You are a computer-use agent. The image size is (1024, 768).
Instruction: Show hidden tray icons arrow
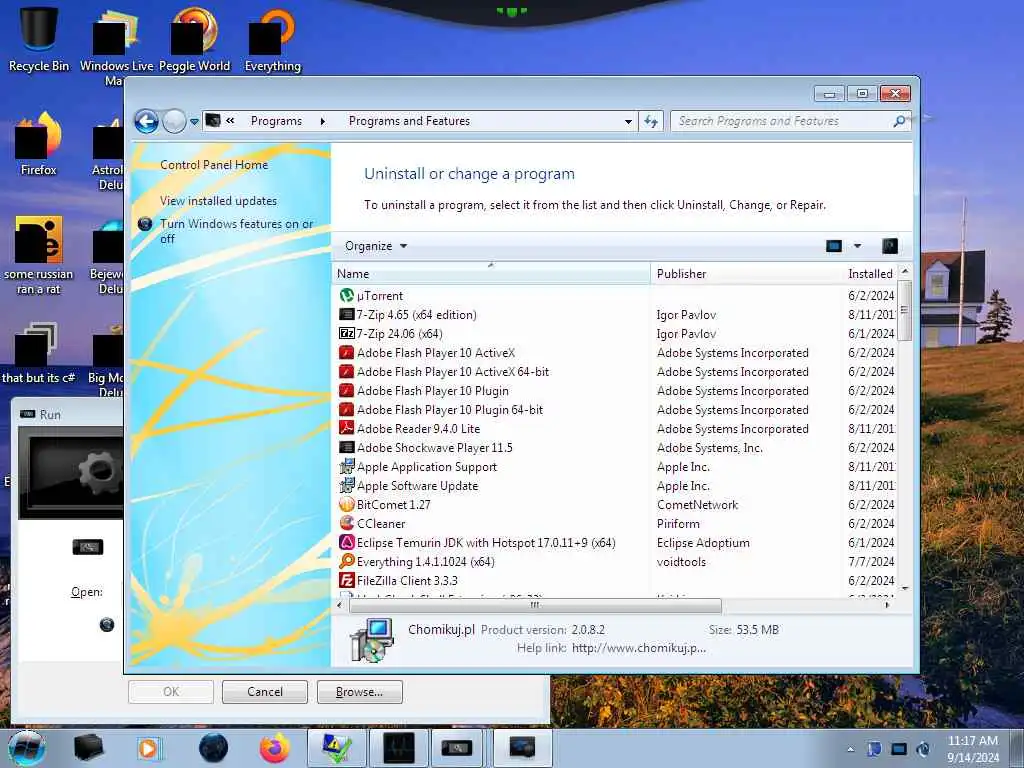pyautogui.click(x=850, y=749)
